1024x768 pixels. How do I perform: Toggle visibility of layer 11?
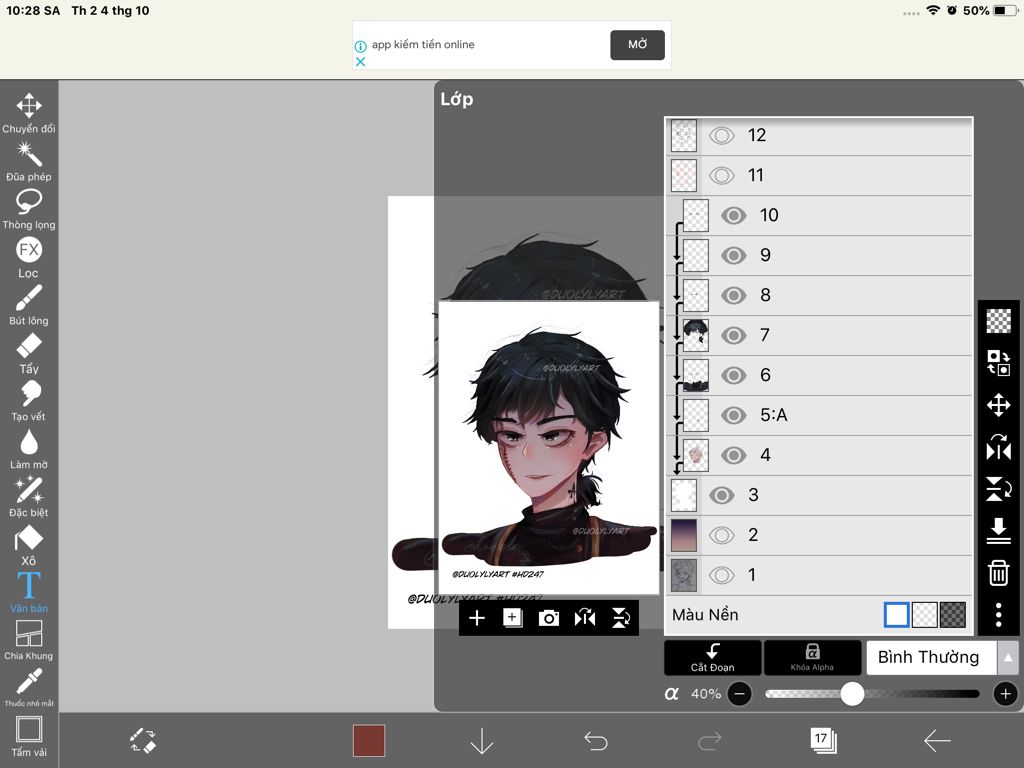click(722, 176)
